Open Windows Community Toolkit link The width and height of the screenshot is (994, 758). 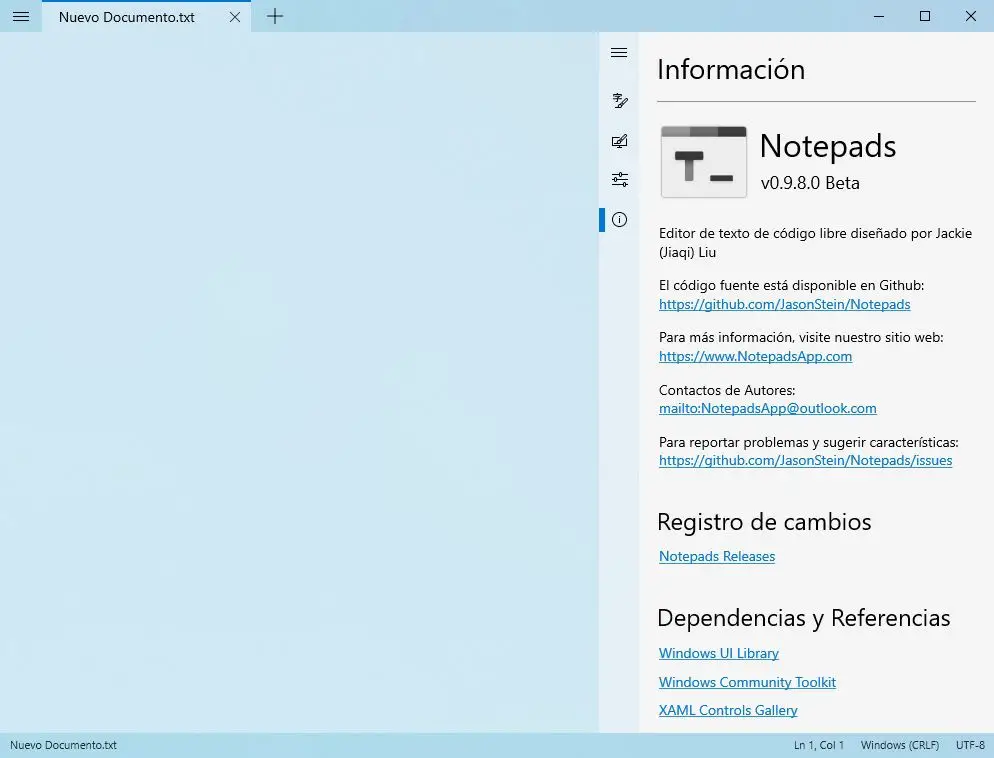pos(747,682)
